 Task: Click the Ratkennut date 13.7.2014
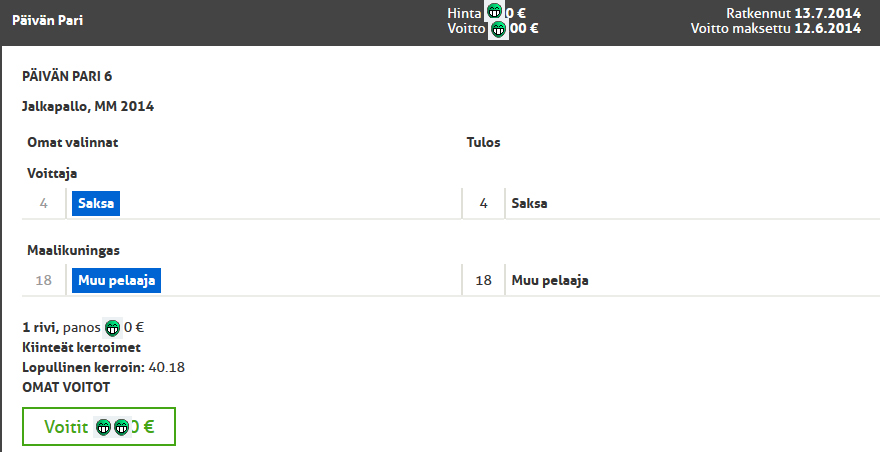click(828, 13)
